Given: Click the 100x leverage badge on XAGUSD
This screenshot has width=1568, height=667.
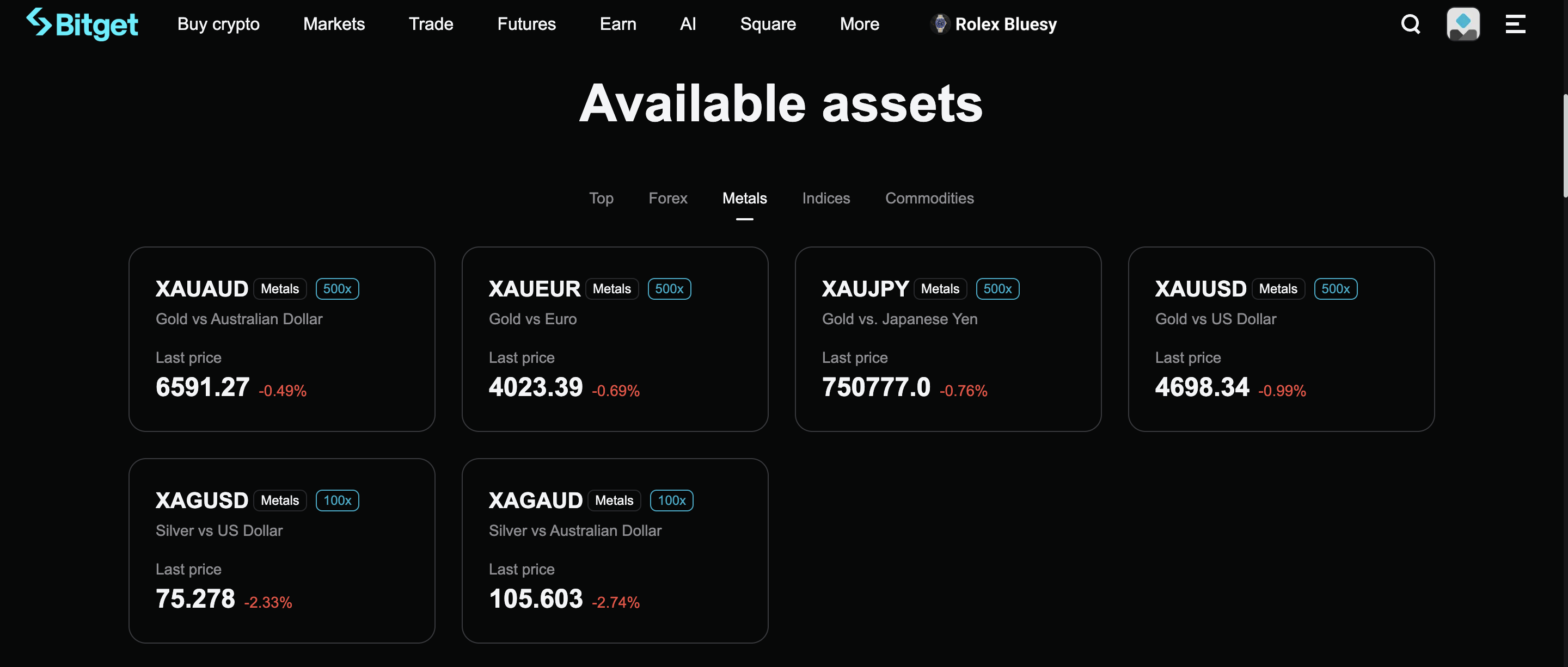Looking at the screenshot, I should [337, 500].
